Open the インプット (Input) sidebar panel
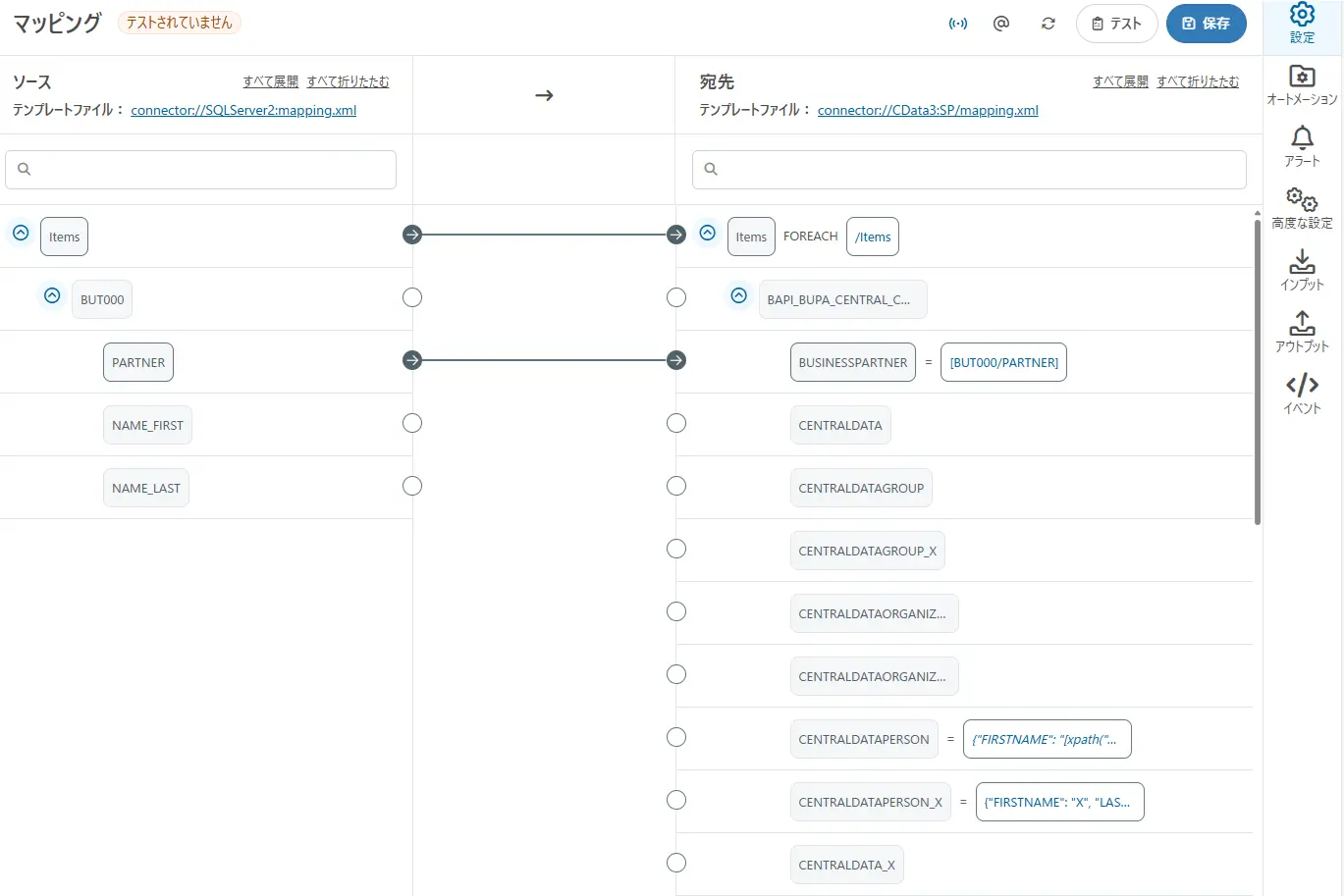The height and width of the screenshot is (896, 1344). (x=1301, y=269)
